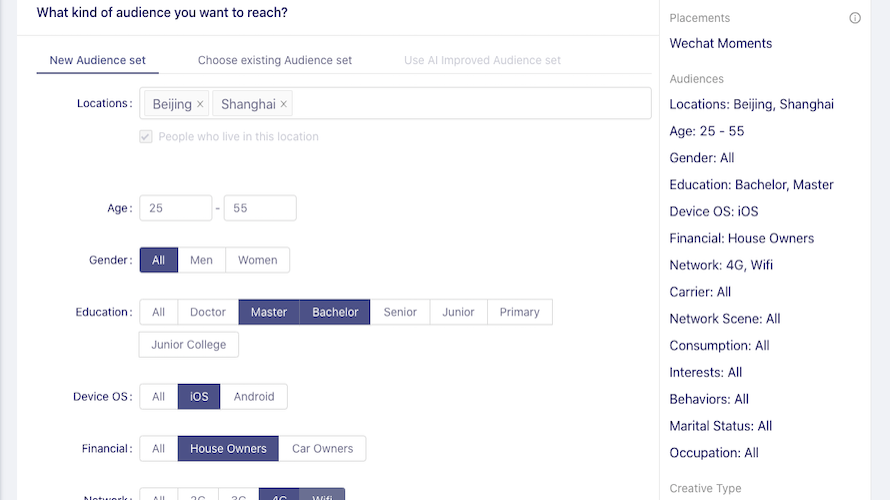The width and height of the screenshot is (890, 500).
Task: Select All for Device OS
Action: coord(159,397)
